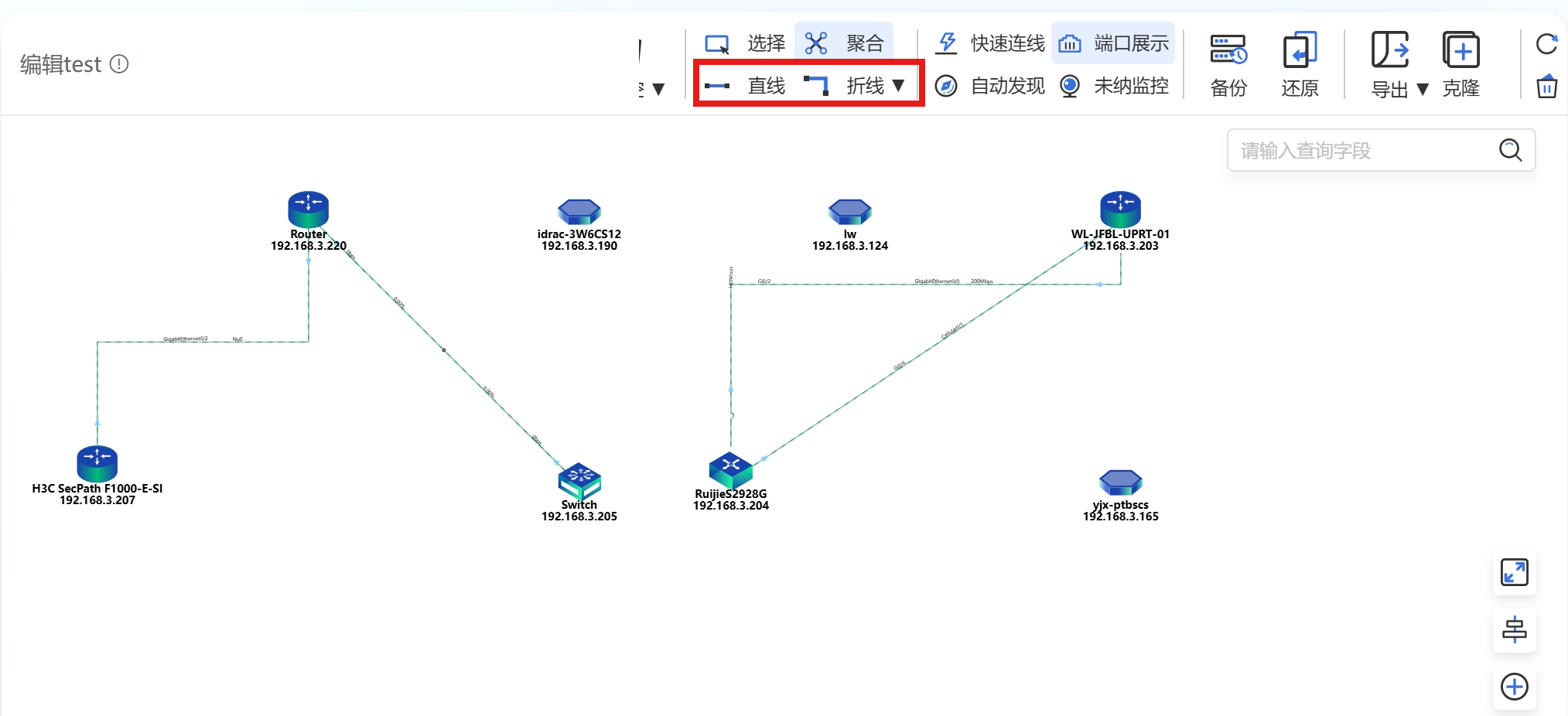Click the info icon beside 编辑test
The width and height of the screenshot is (1568, 716).
point(119,63)
